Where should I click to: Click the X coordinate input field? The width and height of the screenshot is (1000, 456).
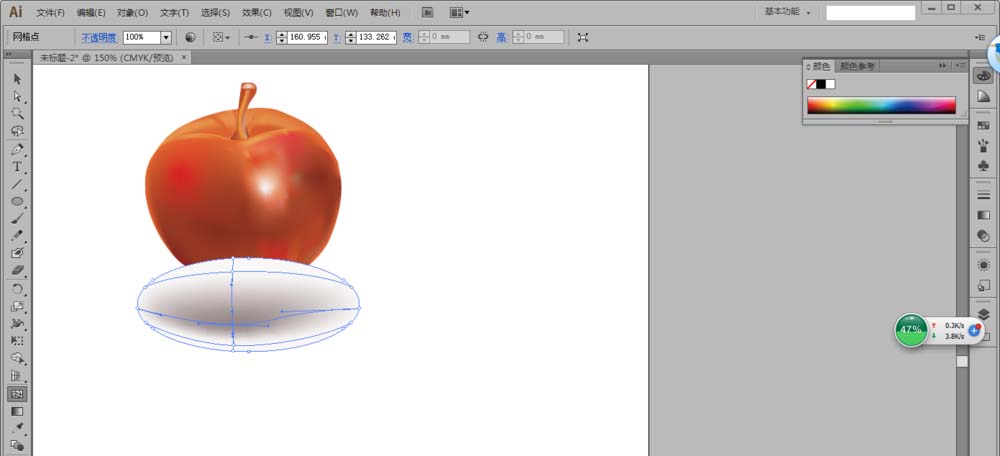(x=308, y=37)
